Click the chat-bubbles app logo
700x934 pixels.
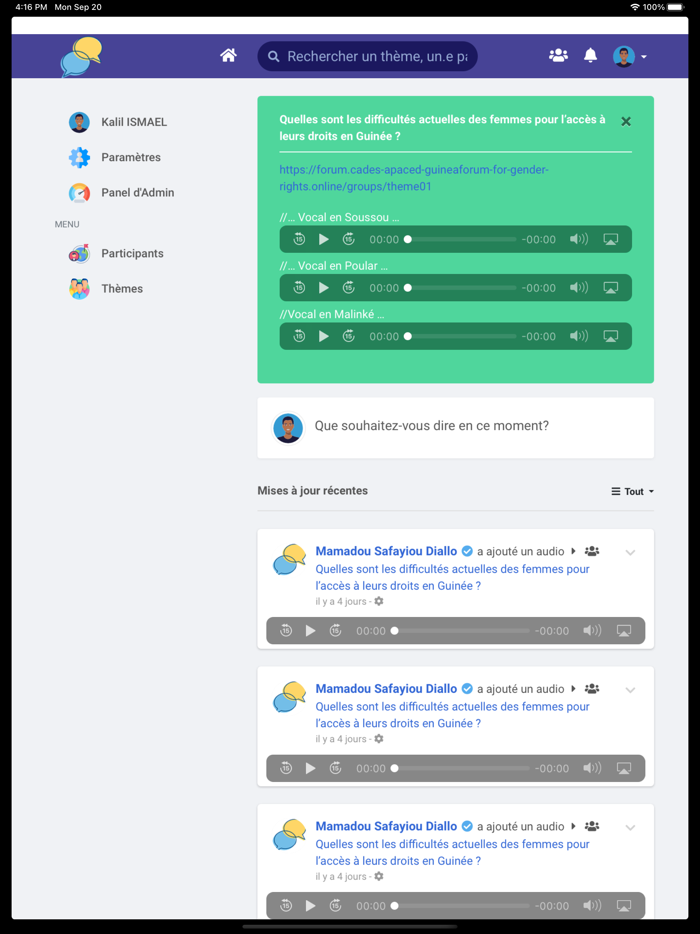[x=80, y=56]
